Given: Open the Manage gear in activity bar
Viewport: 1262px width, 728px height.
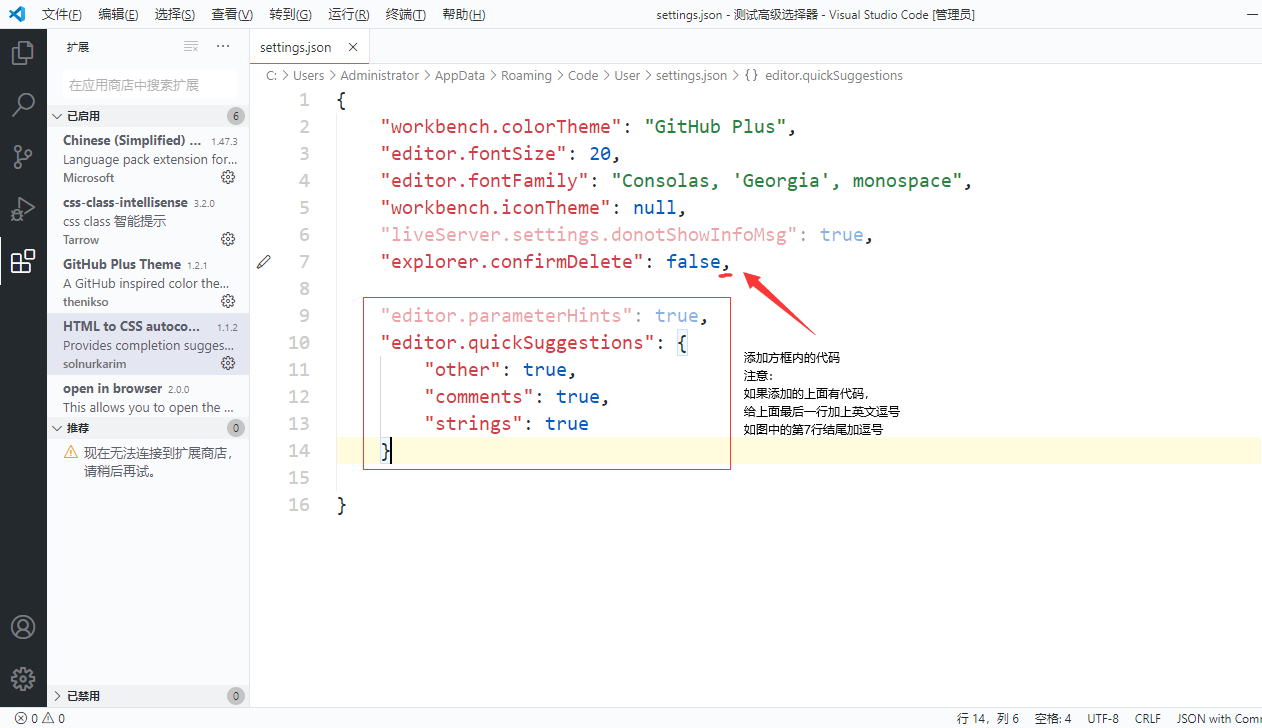Looking at the screenshot, I should (x=23, y=678).
